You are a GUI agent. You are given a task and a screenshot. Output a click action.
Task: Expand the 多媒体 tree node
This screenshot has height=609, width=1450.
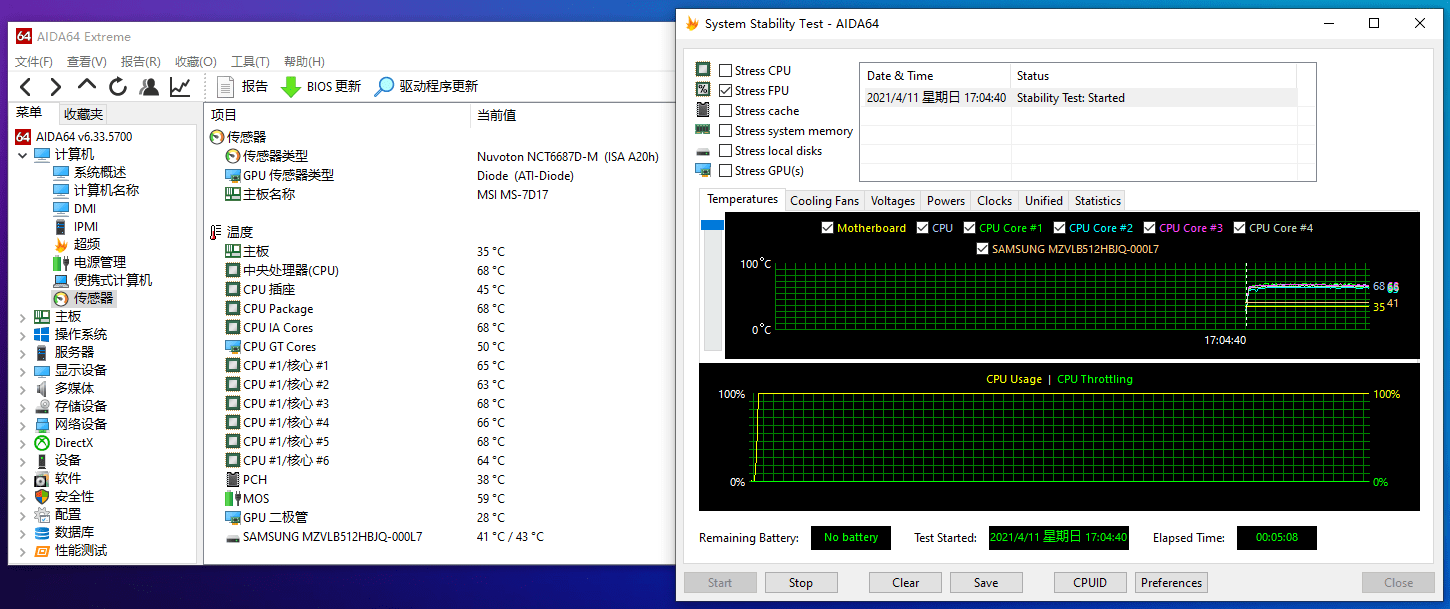coord(22,388)
